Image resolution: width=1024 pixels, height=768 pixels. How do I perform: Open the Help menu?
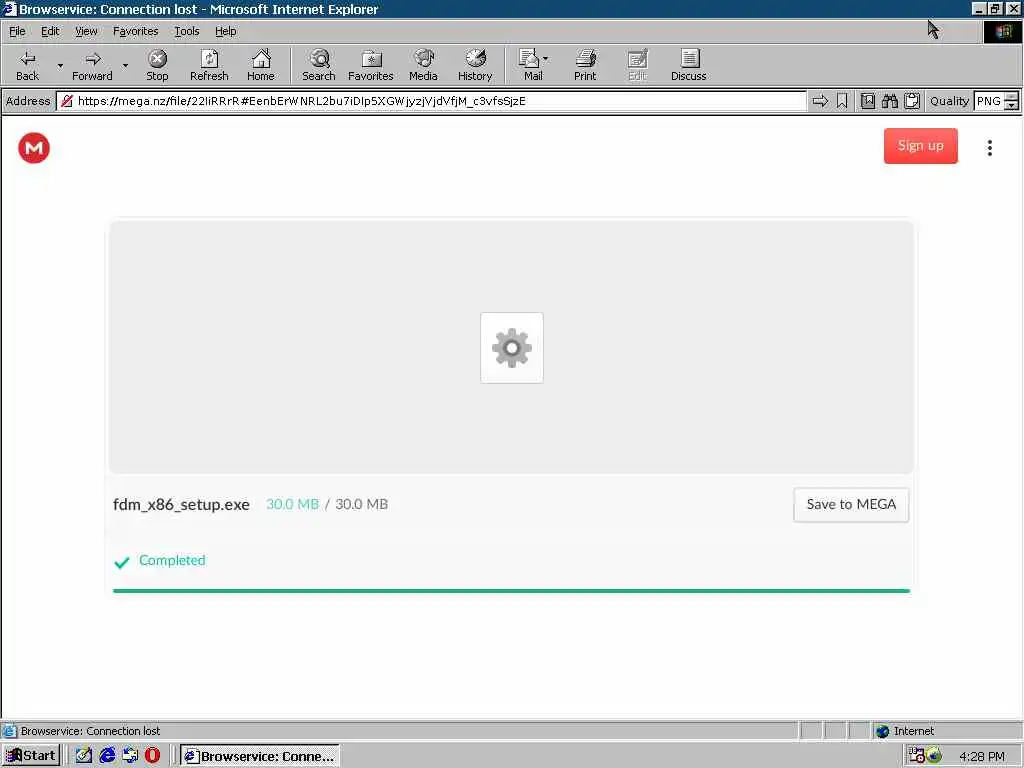point(225,31)
